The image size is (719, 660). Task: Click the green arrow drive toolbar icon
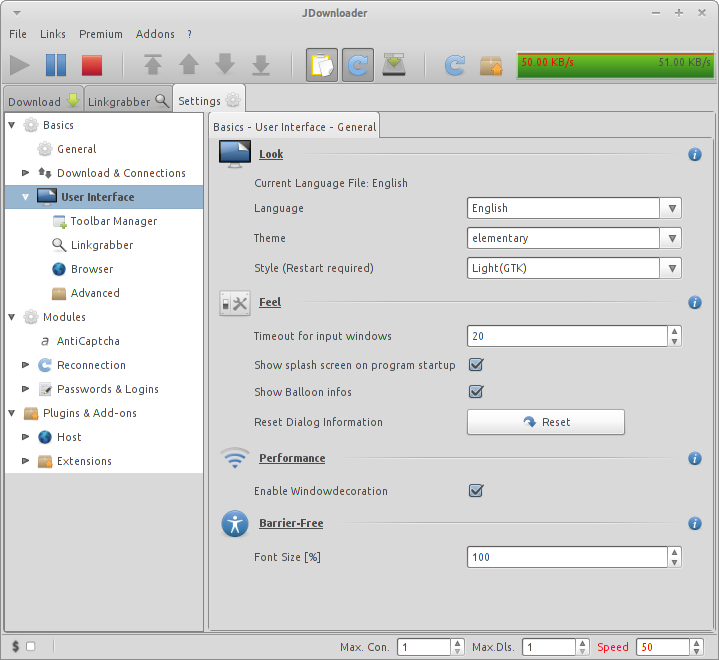(394, 65)
